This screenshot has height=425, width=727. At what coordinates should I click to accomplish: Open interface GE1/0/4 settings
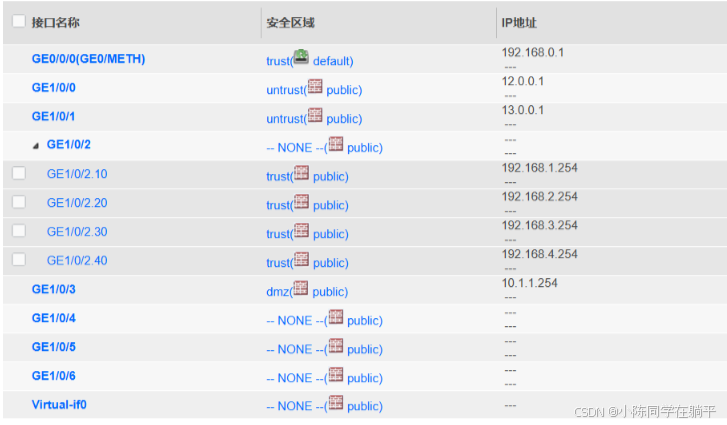tap(53, 318)
